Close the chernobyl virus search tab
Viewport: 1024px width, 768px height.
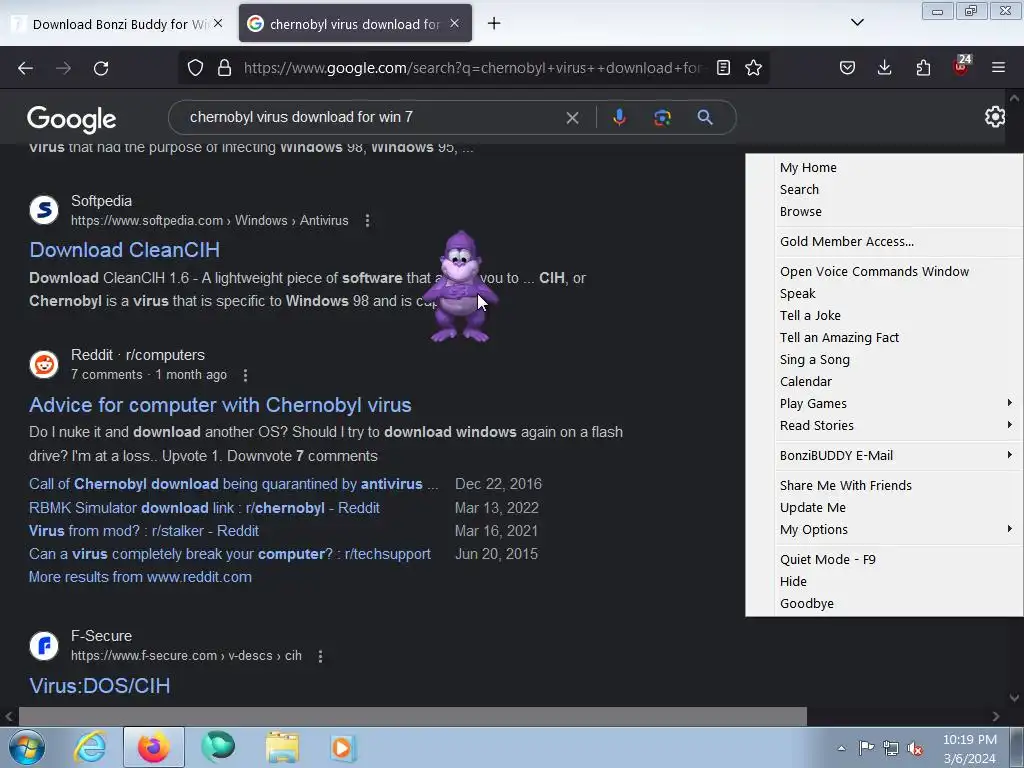[455, 24]
